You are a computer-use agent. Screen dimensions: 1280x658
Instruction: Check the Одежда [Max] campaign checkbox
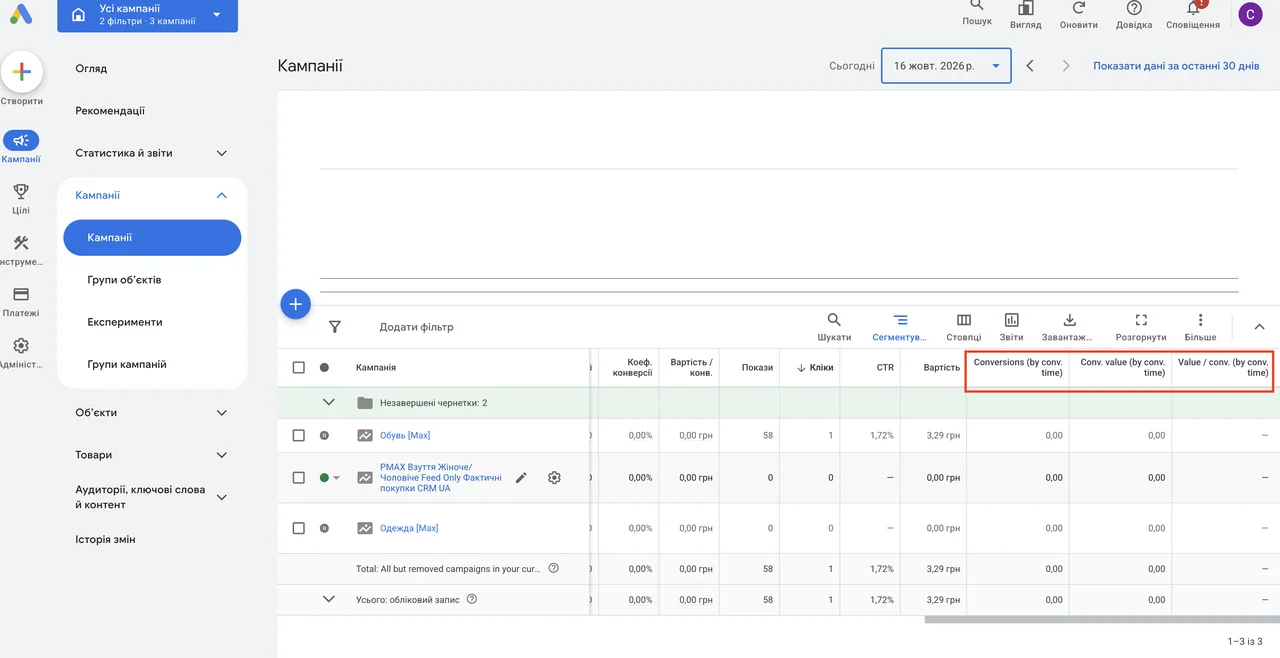[x=298, y=528]
